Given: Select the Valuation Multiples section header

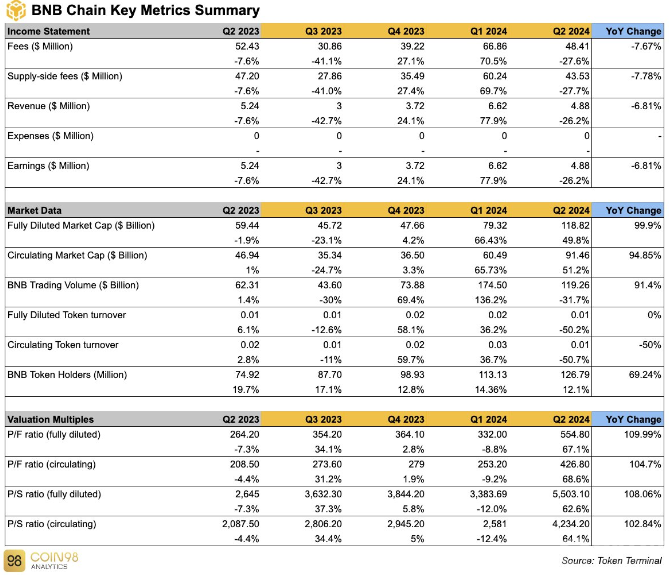Looking at the screenshot, I should (x=50, y=419).
